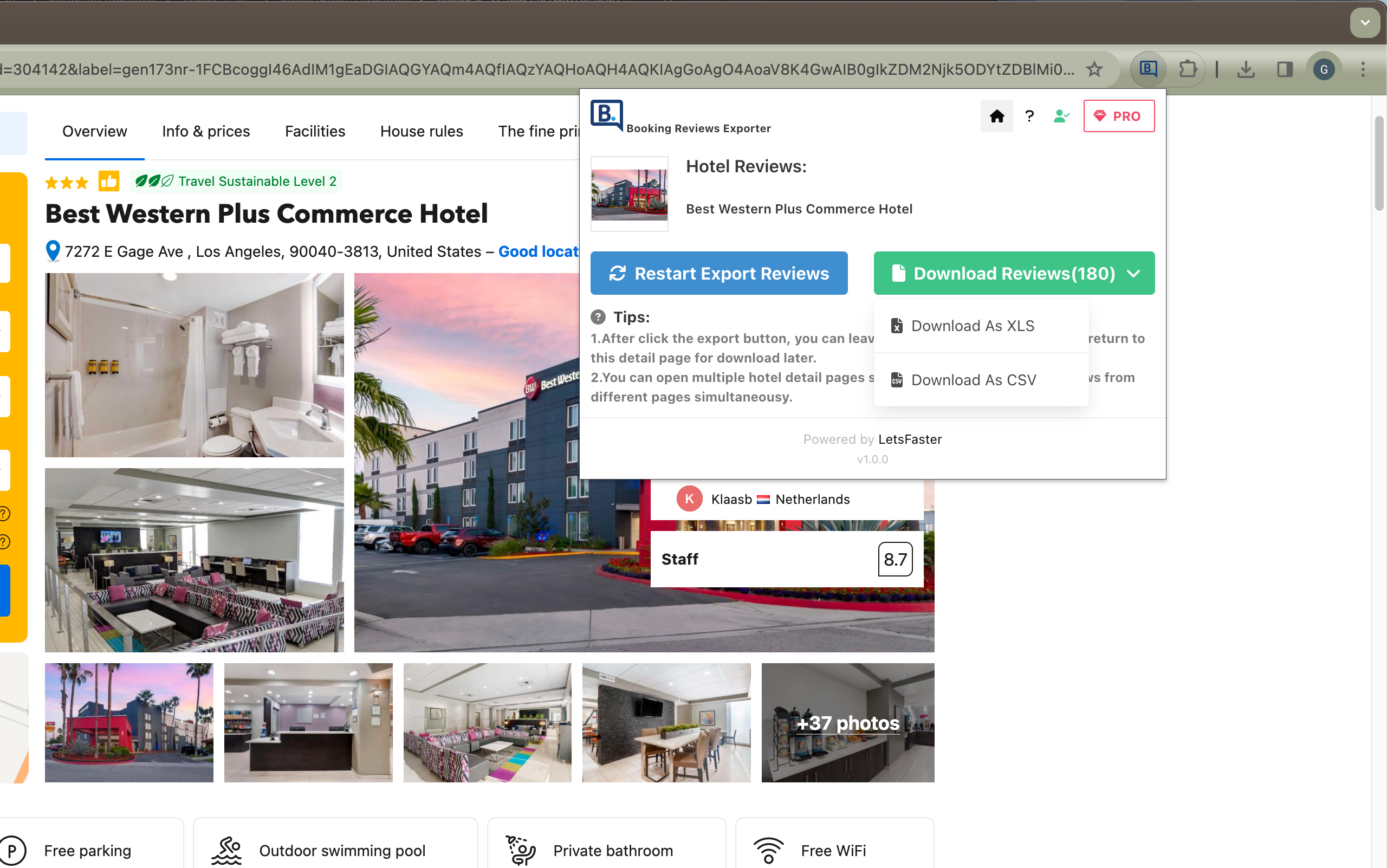
Task: Bookmark this page with star icon
Action: [1094, 69]
